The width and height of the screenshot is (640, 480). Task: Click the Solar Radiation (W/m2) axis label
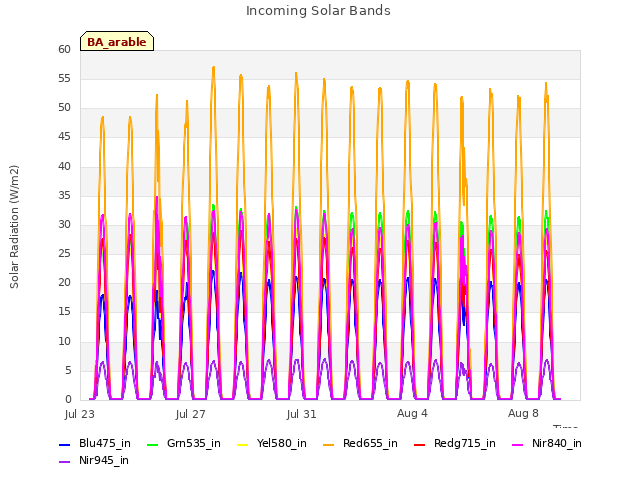(x=14, y=227)
